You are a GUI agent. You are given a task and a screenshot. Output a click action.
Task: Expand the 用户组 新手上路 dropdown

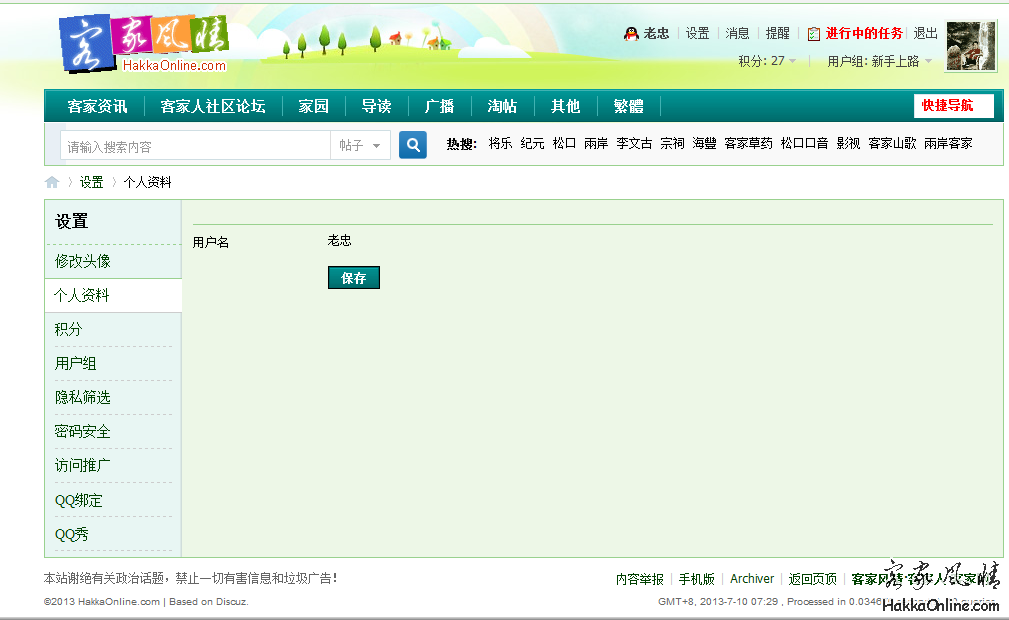tap(879, 61)
